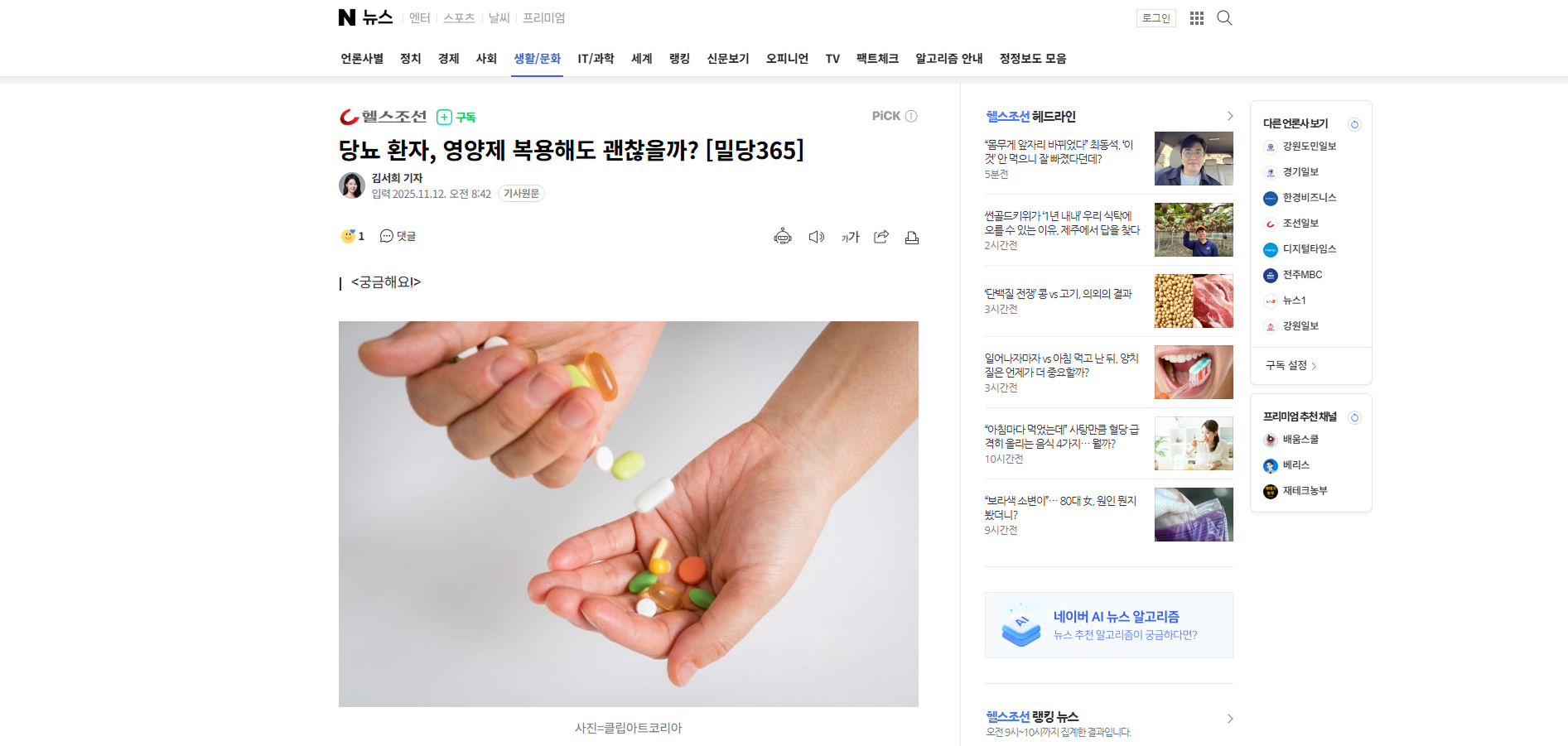Select the 생활/문화 menu tab
Viewport: 1568px width, 746px height.
coord(537,59)
